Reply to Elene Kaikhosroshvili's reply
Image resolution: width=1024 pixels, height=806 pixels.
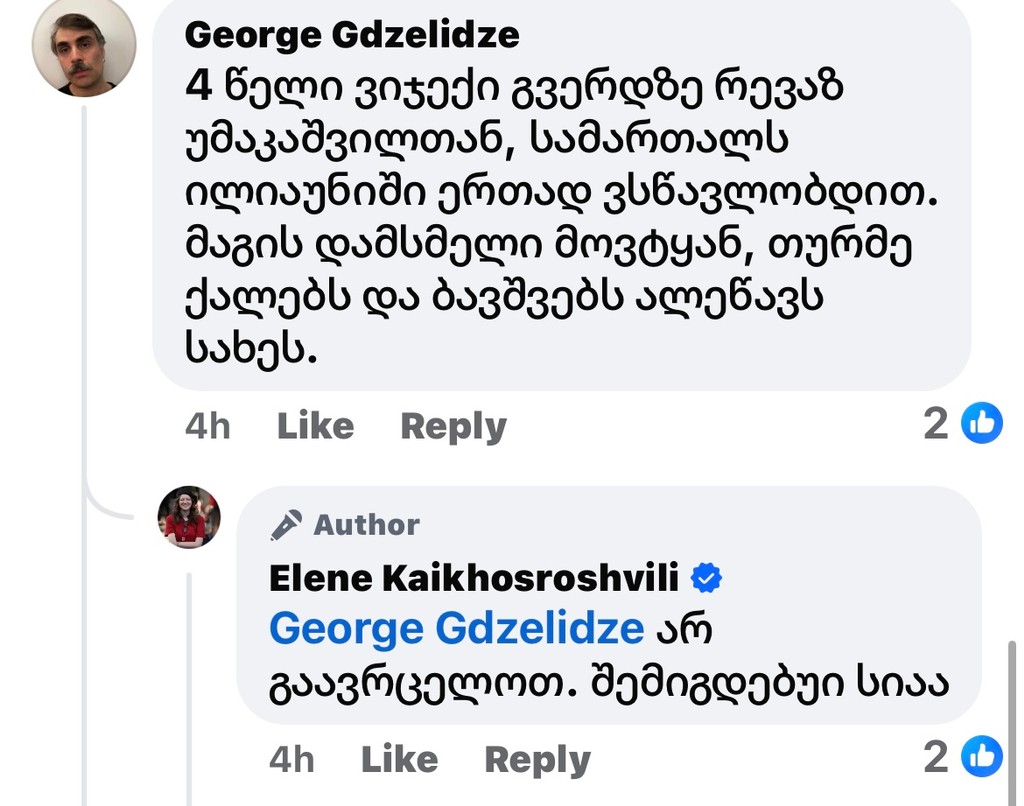tap(537, 760)
